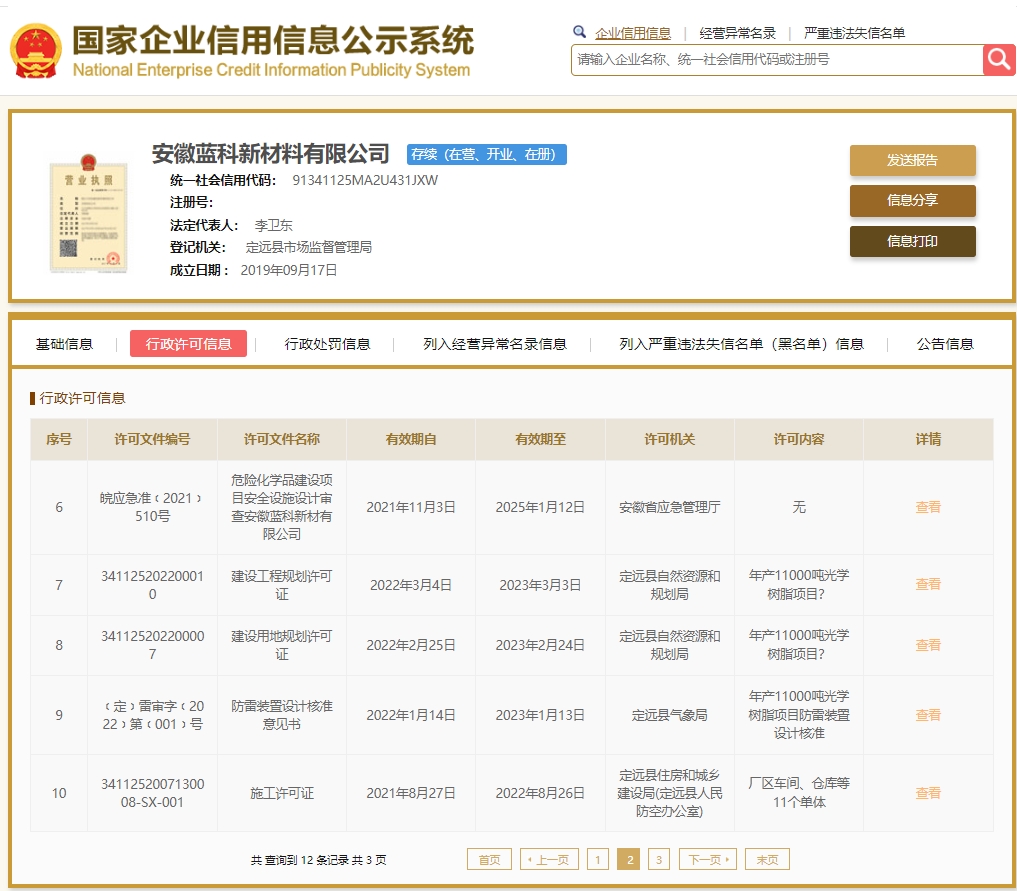Viewport: 1017px width, 891px height.
Task: Click 查看 for row 7 建设工程规划许可证
Action: pos(928,584)
